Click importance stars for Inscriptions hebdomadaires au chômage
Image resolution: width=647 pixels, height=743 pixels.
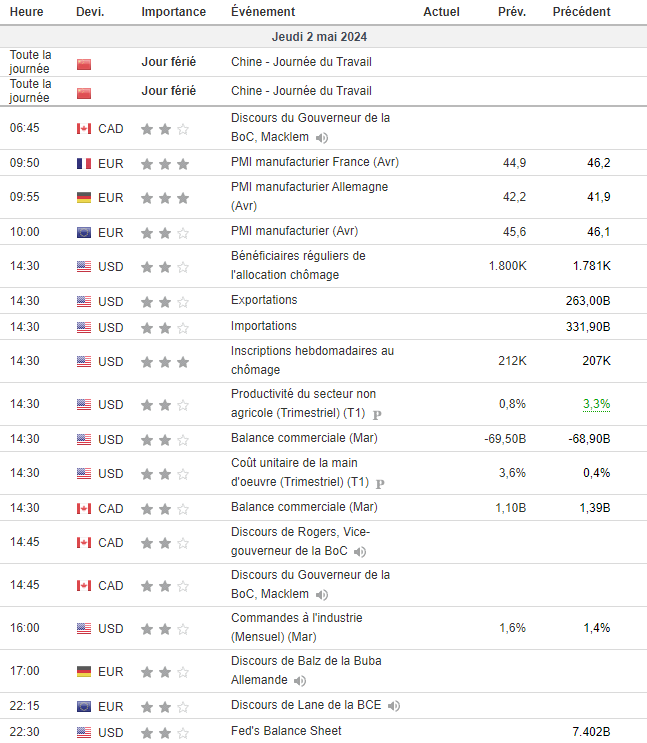[x=165, y=361]
